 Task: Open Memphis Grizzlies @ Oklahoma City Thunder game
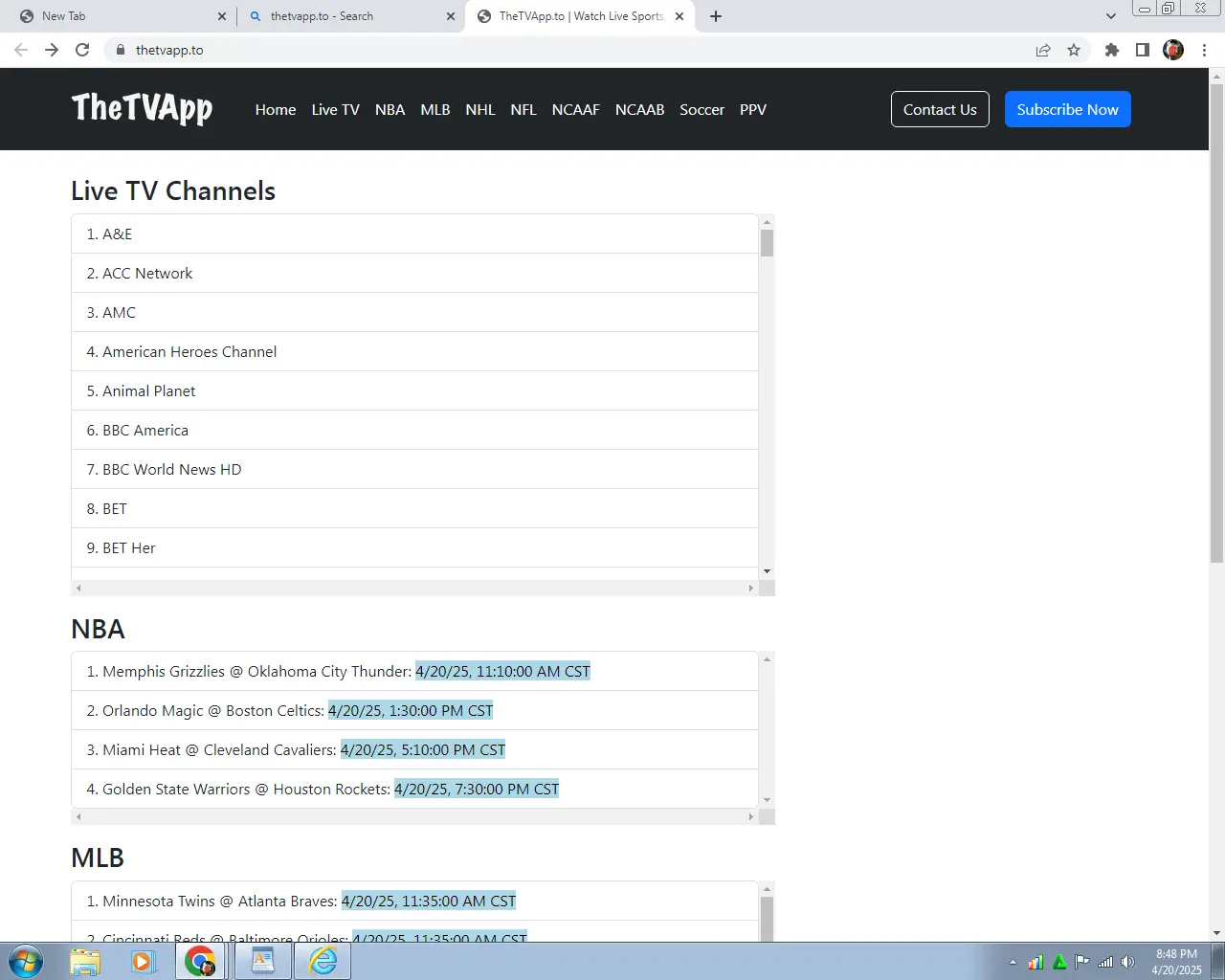(x=414, y=671)
